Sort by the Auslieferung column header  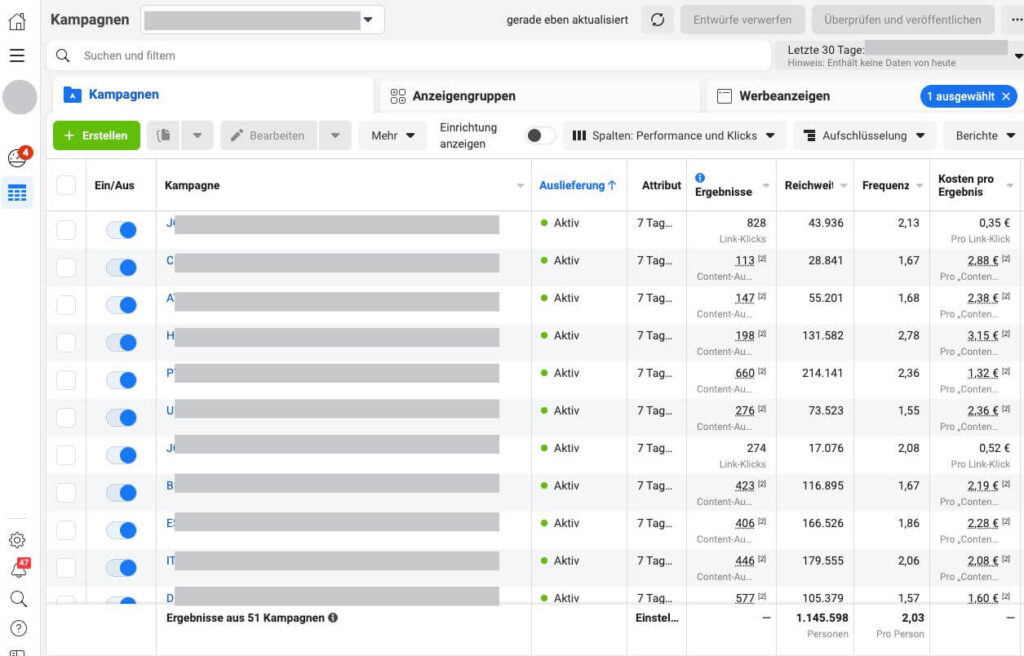point(577,186)
